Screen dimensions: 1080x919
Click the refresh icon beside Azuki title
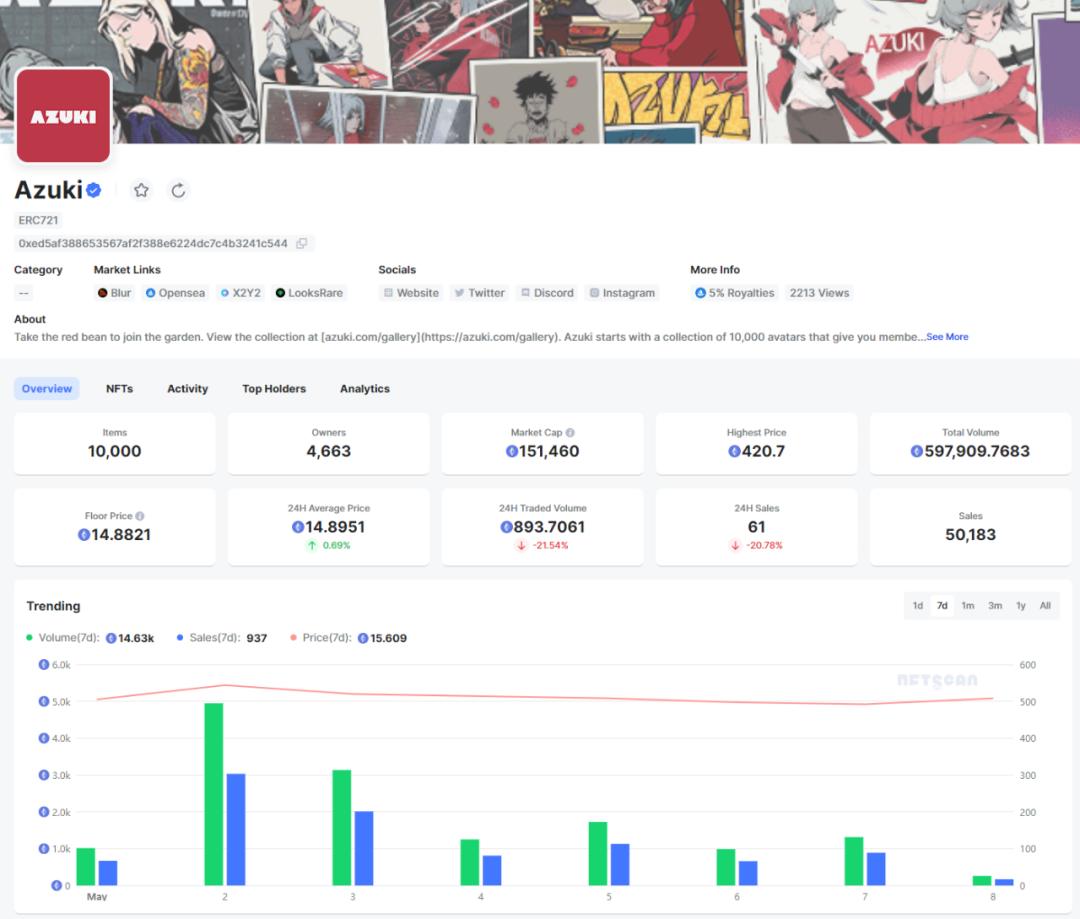click(x=178, y=190)
